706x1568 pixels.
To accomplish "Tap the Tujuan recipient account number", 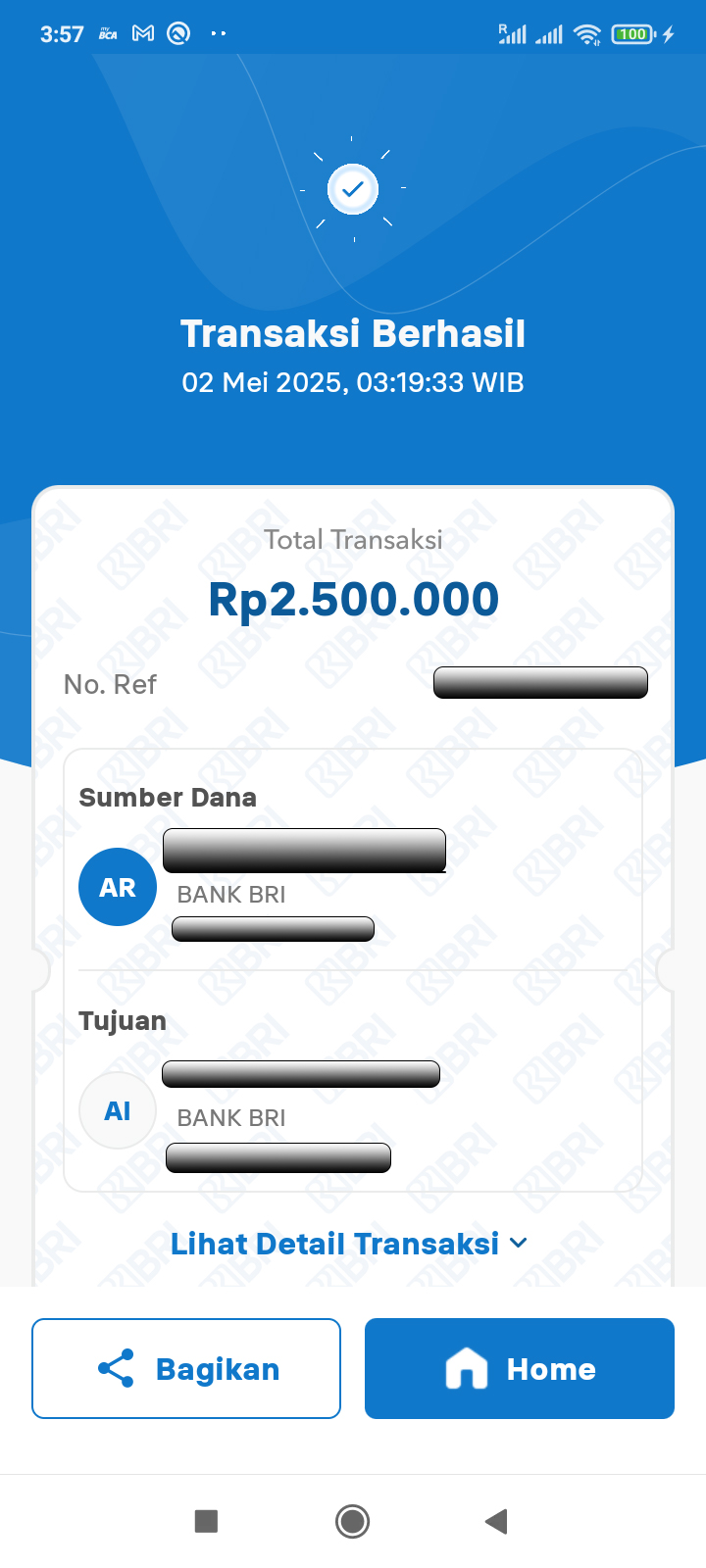I will point(278,1157).
